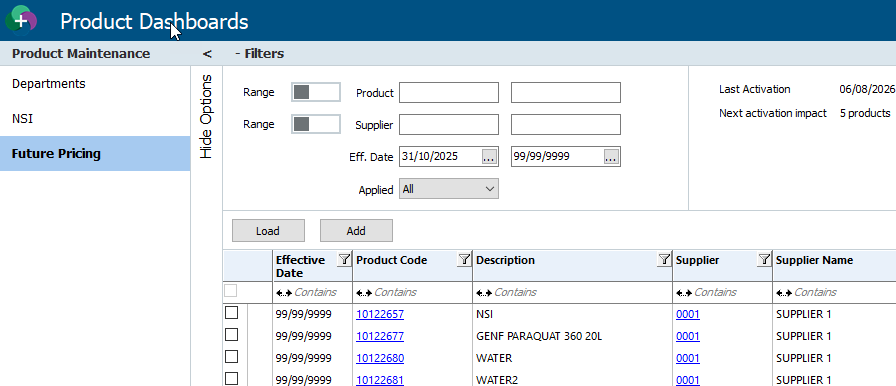Open supplier 0001 link in WATER2 row

click(x=687, y=380)
